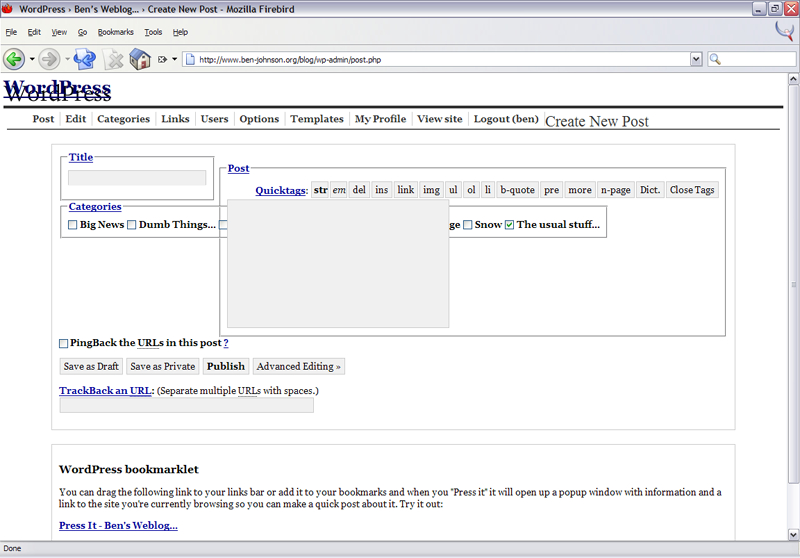Open the Post admin tab
The image size is (800, 558).
point(43,119)
